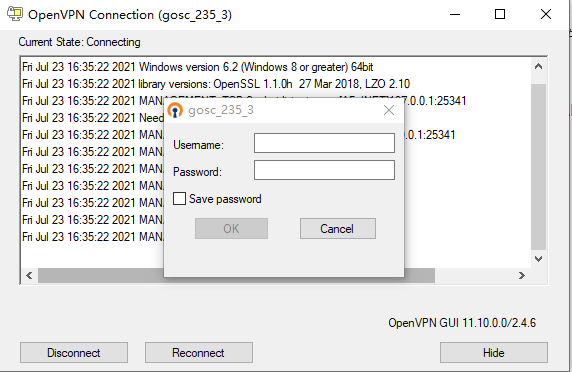Maximize the OpenVPN Connection window
This screenshot has height=372, width=572.
500,15
